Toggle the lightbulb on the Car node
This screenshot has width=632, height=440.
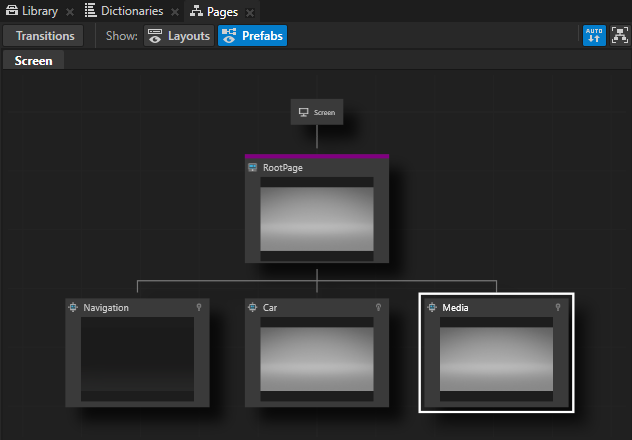pos(378,308)
